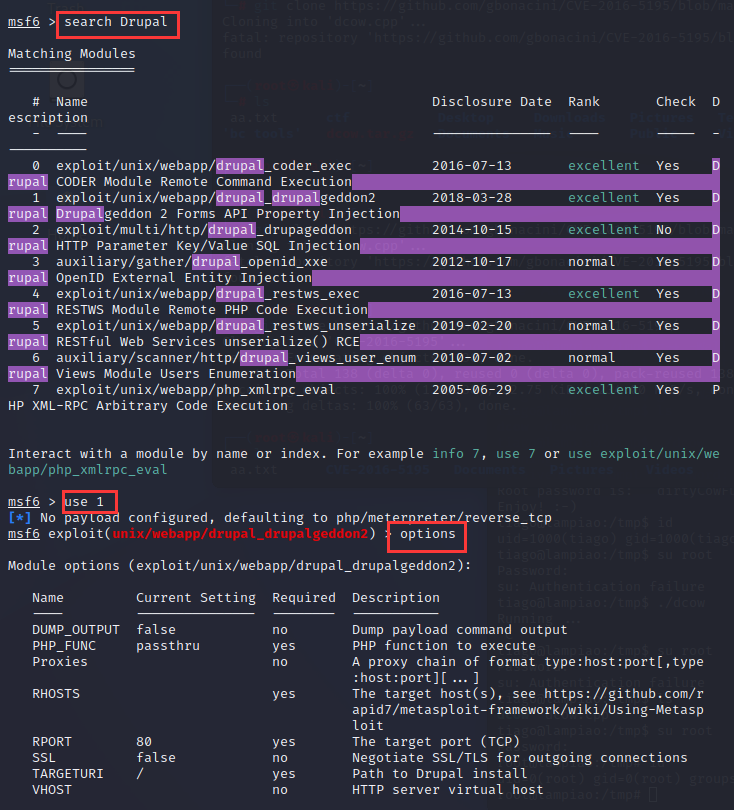Click the 'Module options' heading line

click(240, 566)
